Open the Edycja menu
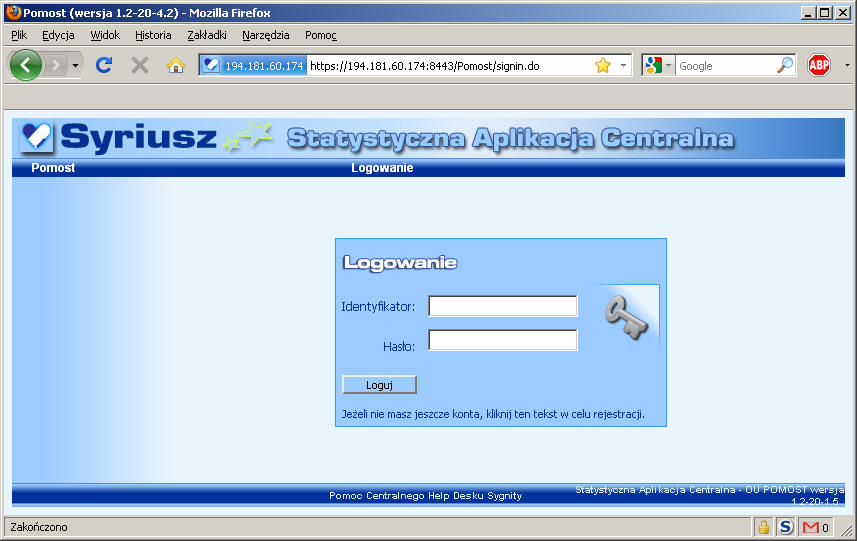Image resolution: width=857 pixels, height=541 pixels. click(x=58, y=35)
